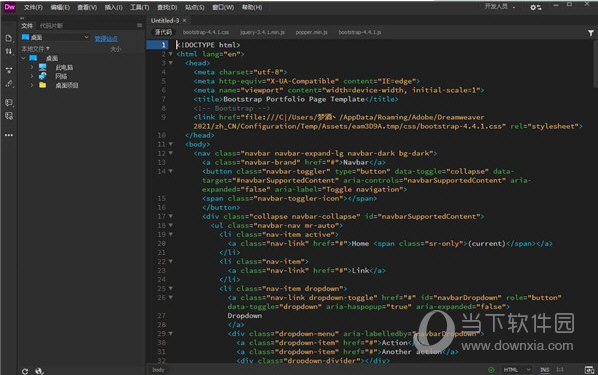This screenshot has width=598, height=375.
Task: Toggle the INS insert mode indicator
Action: click(545, 370)
